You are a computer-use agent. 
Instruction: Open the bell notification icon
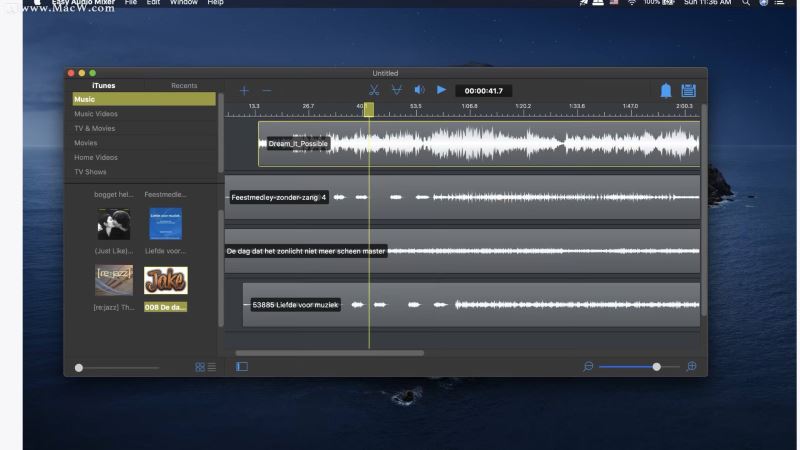point(666,91)
